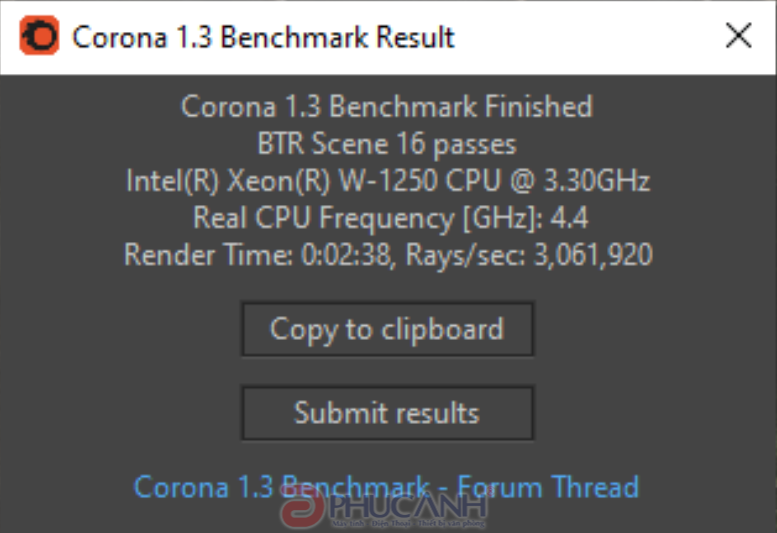777x533 pixels.
Task: Click the 0:02:38 render time value
Action: click(x=348, y=255)
